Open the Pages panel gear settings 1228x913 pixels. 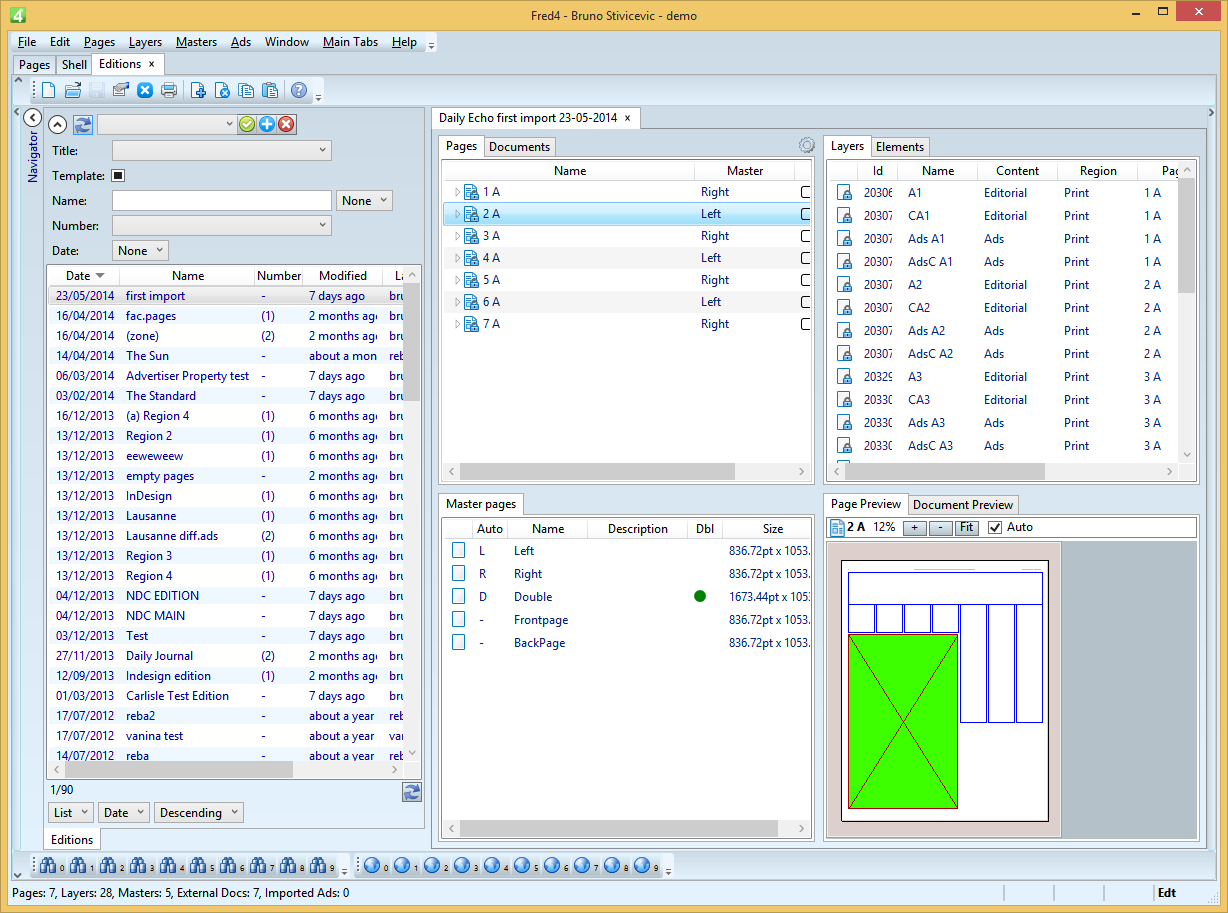point(807,146)
